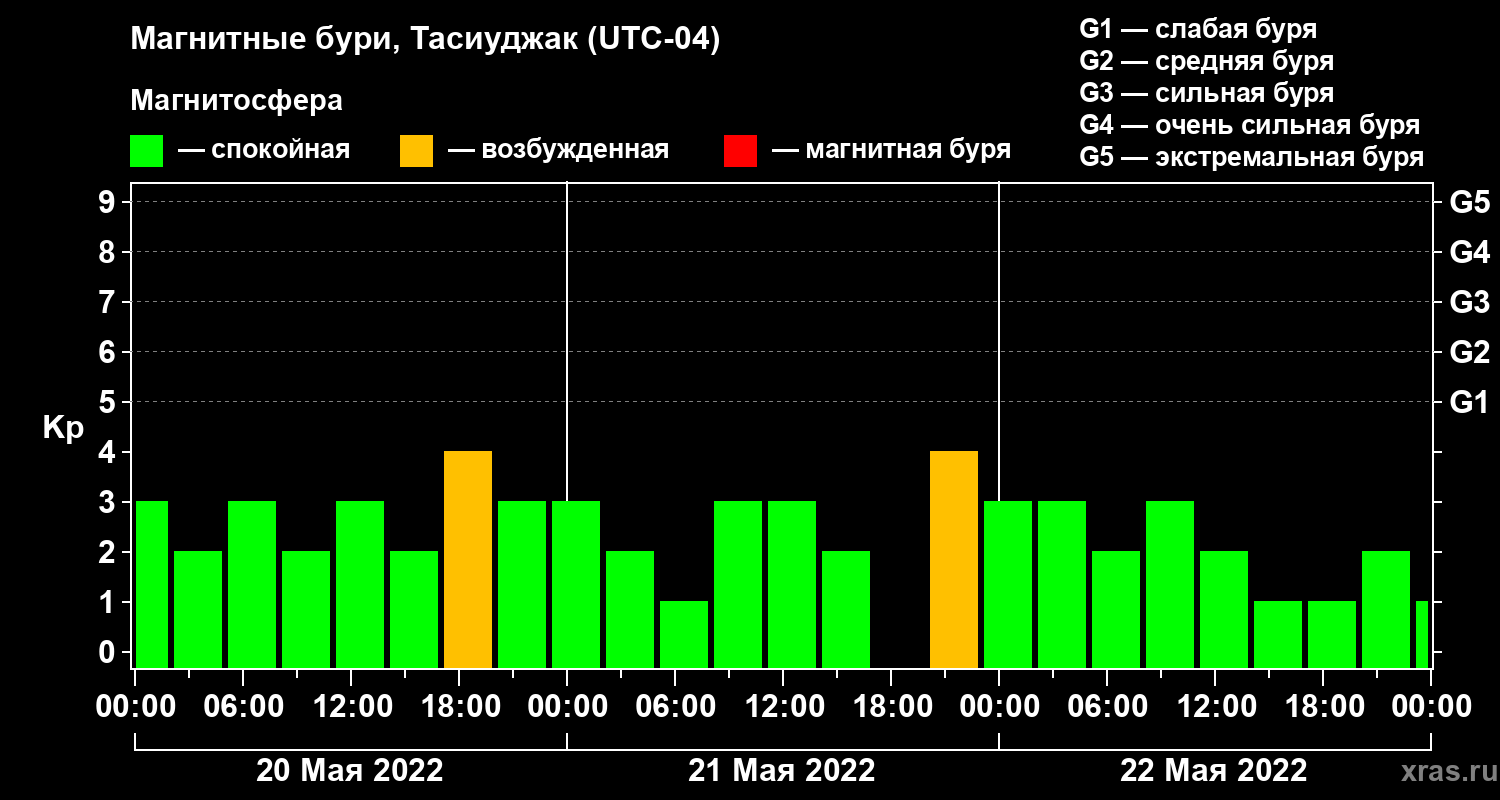Select the chart title 'Магнитные бури, Тасиуджак (UTC-04)'
The image size is (1500, 800).
(425, 41)
